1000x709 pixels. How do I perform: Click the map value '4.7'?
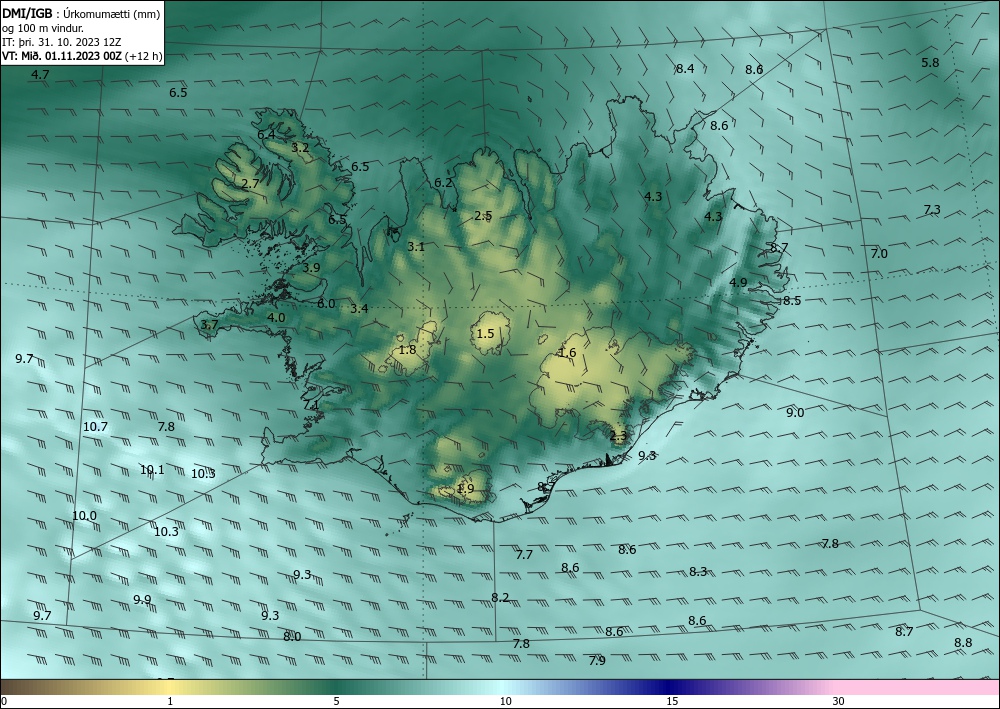coord(40,75)
